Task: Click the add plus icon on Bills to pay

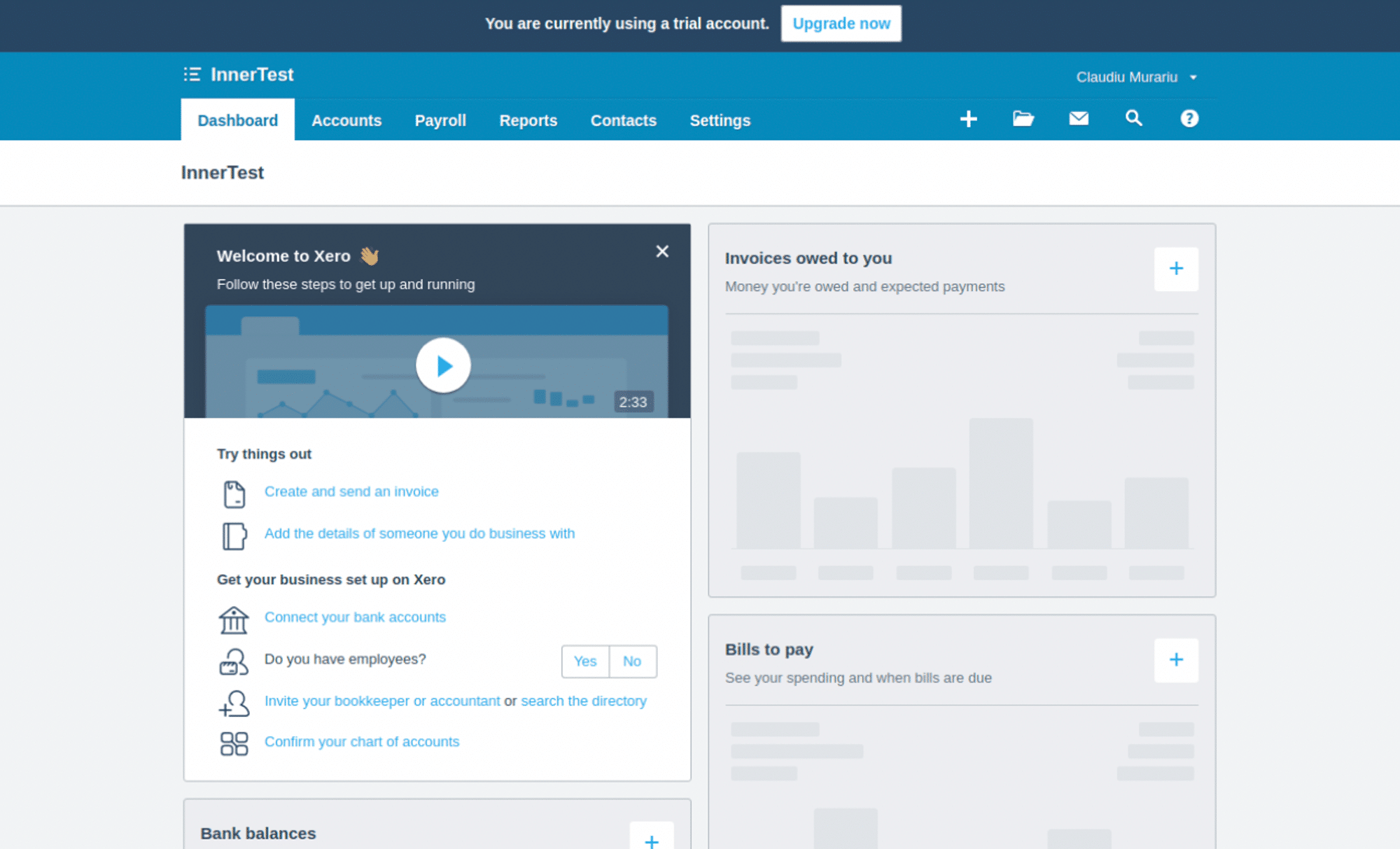Action: point(1177,660)
